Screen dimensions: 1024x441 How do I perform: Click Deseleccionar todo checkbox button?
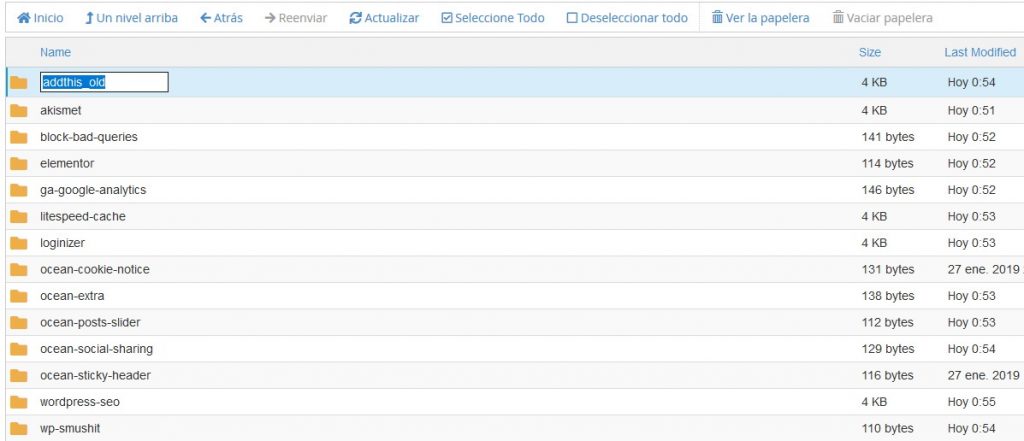coord(627,18)
